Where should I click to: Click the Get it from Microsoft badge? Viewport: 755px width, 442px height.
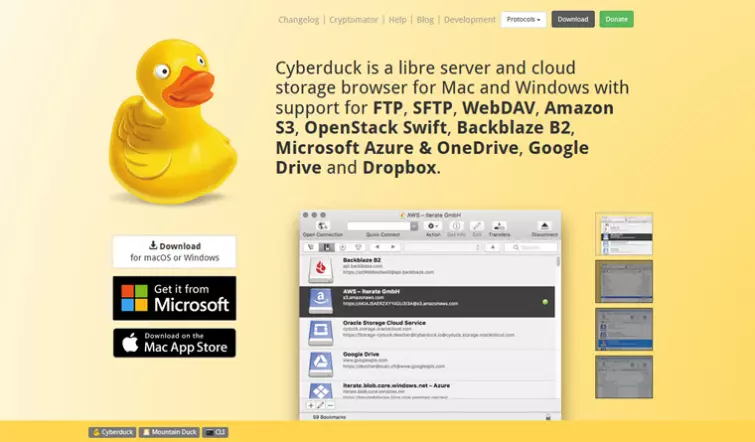pos(174,298)
